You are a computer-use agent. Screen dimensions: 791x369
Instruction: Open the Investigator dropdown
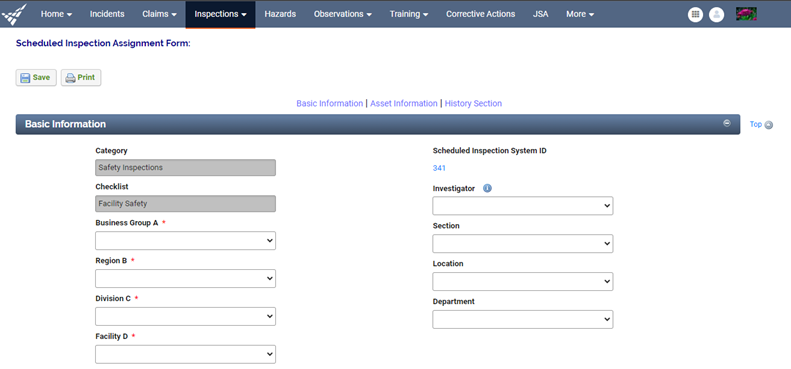click(x=523, y=206)
